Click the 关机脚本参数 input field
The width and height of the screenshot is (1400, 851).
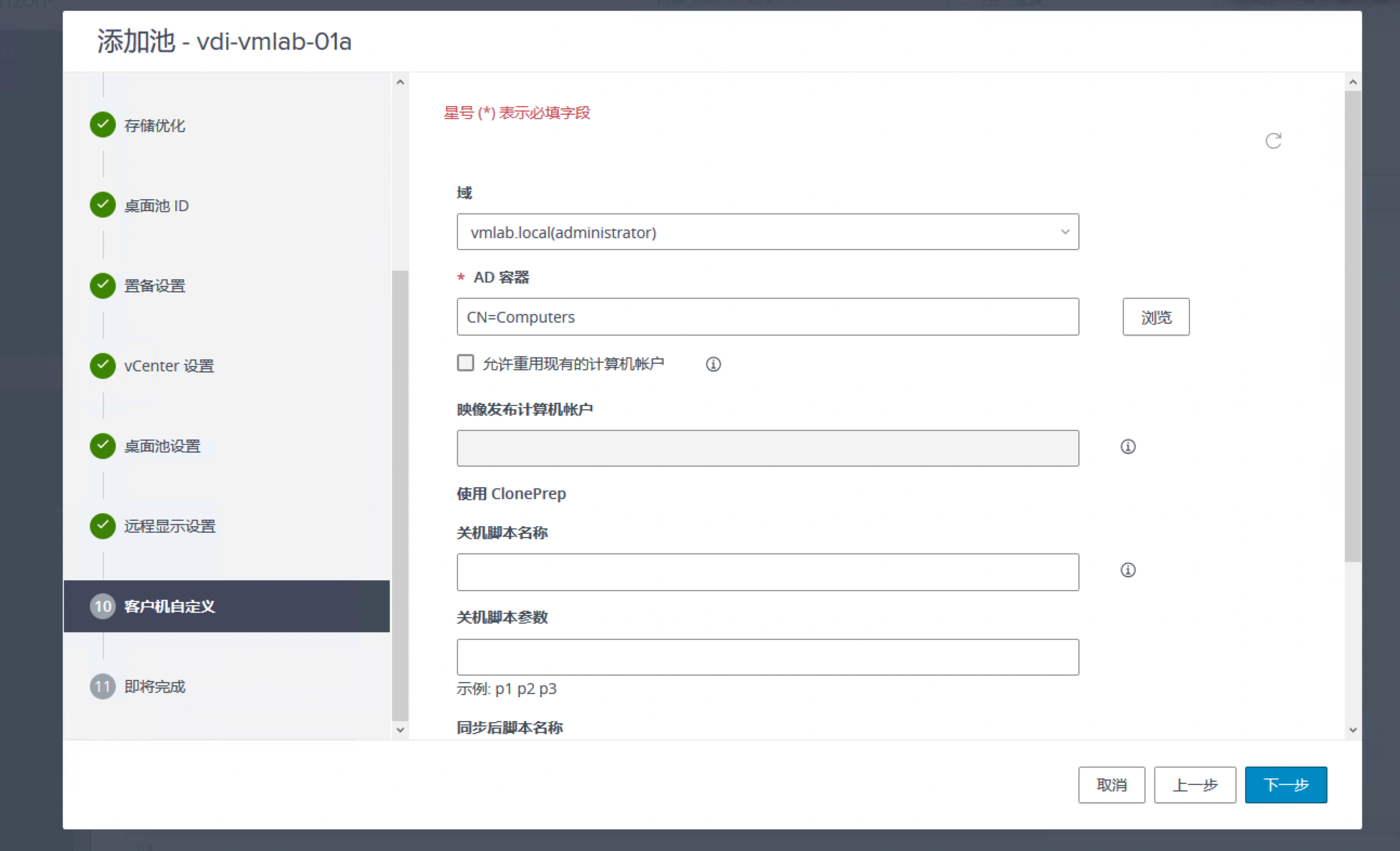click(x=767, y=657)
